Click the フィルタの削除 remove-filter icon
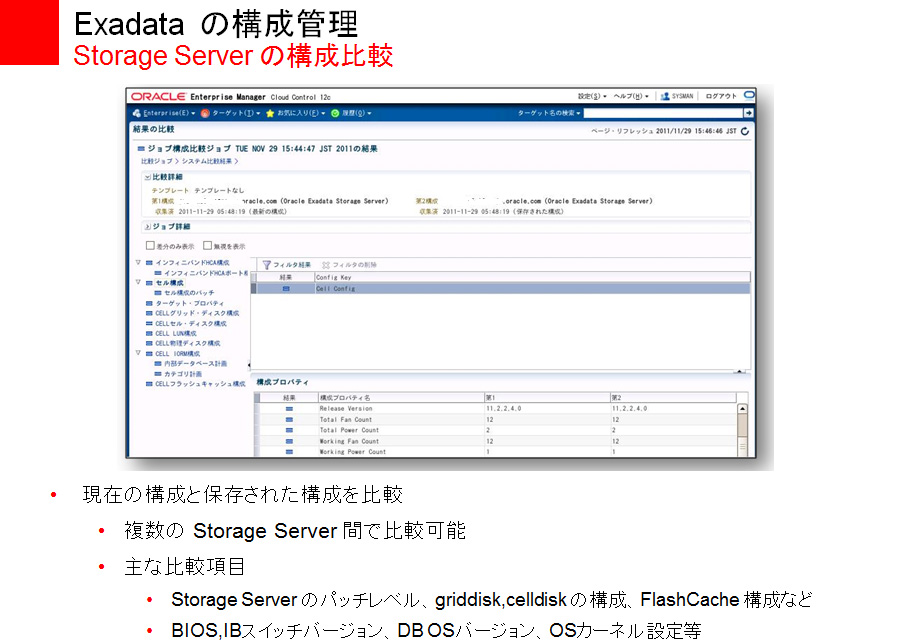This screenshot has height=640, width=924. click(x=326, y=265)
